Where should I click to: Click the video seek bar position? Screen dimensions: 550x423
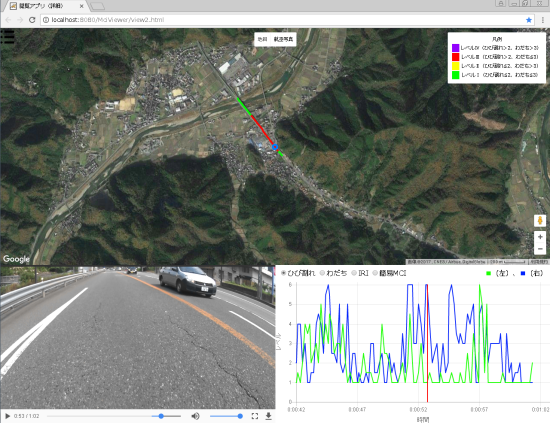(114, 416)
